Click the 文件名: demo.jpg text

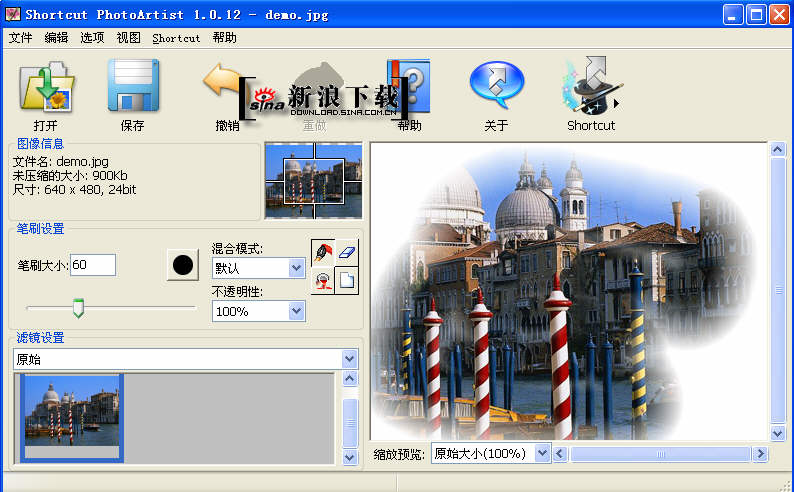click(x=61, y=162)
